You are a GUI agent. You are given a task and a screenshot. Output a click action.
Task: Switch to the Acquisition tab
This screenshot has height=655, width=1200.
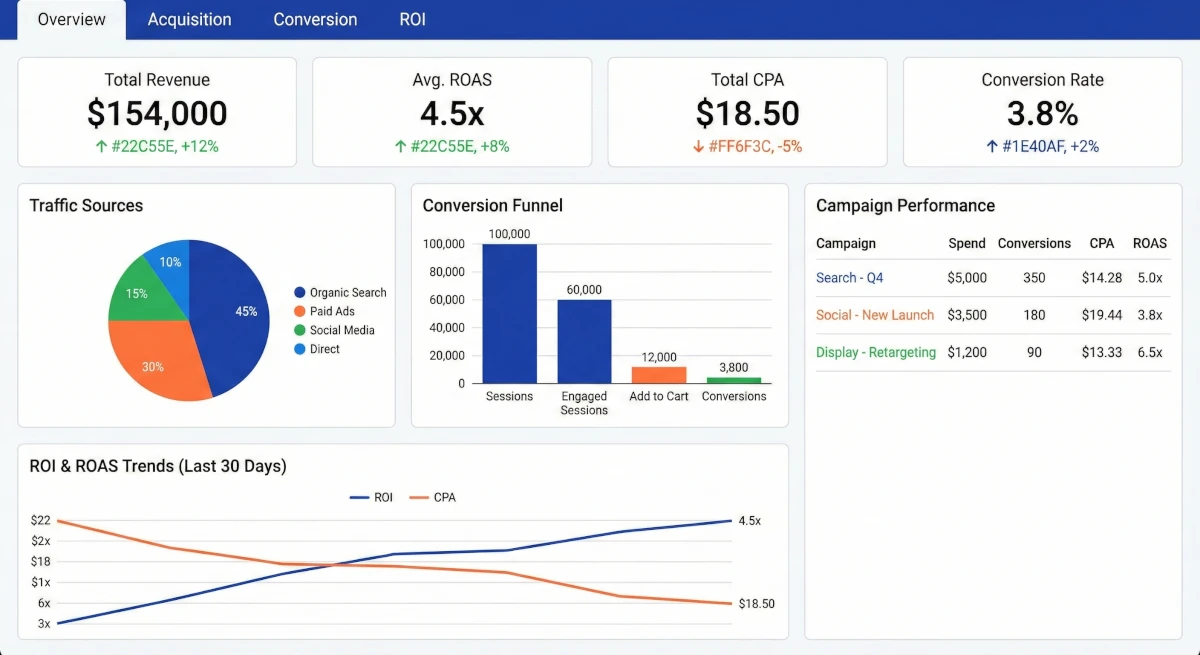click(x=189, y=19)
